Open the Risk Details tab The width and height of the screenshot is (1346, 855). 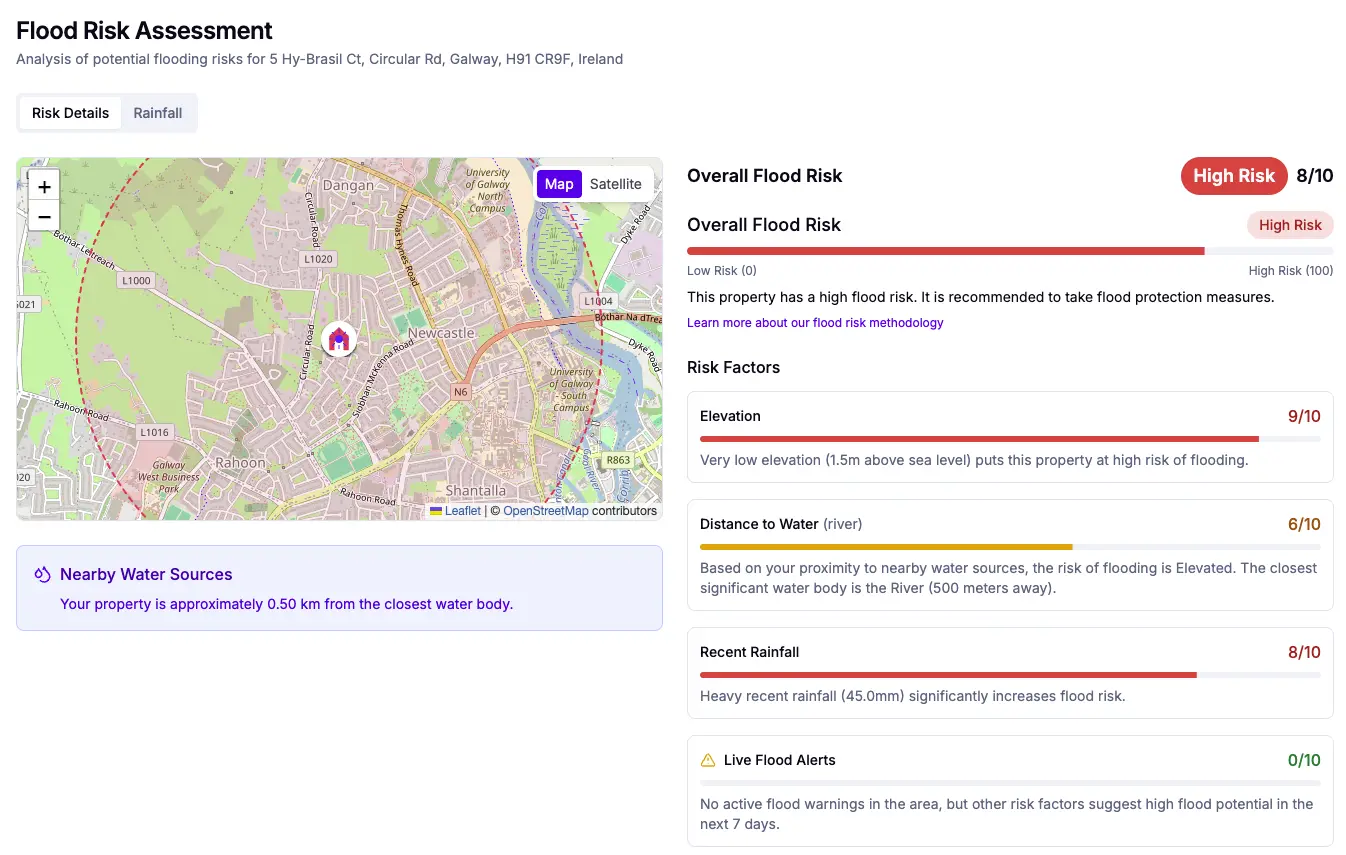click(69, 112)
